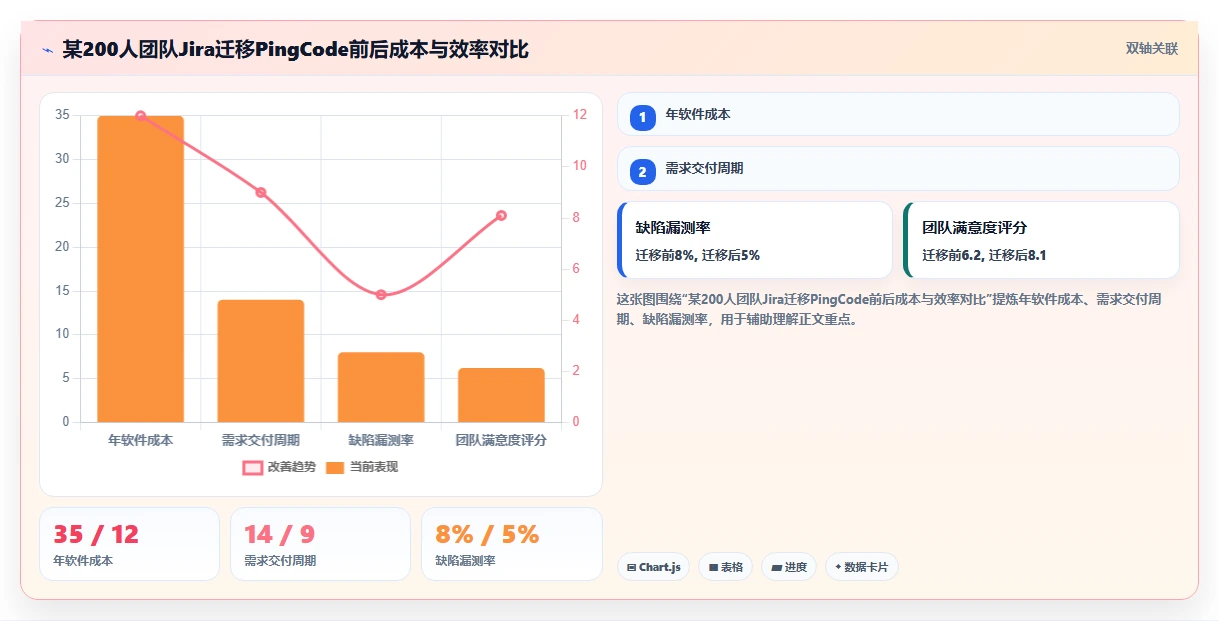The image size is (1219, 621).
Task: Click the 进度 tag
Action: tap(789, 567)
